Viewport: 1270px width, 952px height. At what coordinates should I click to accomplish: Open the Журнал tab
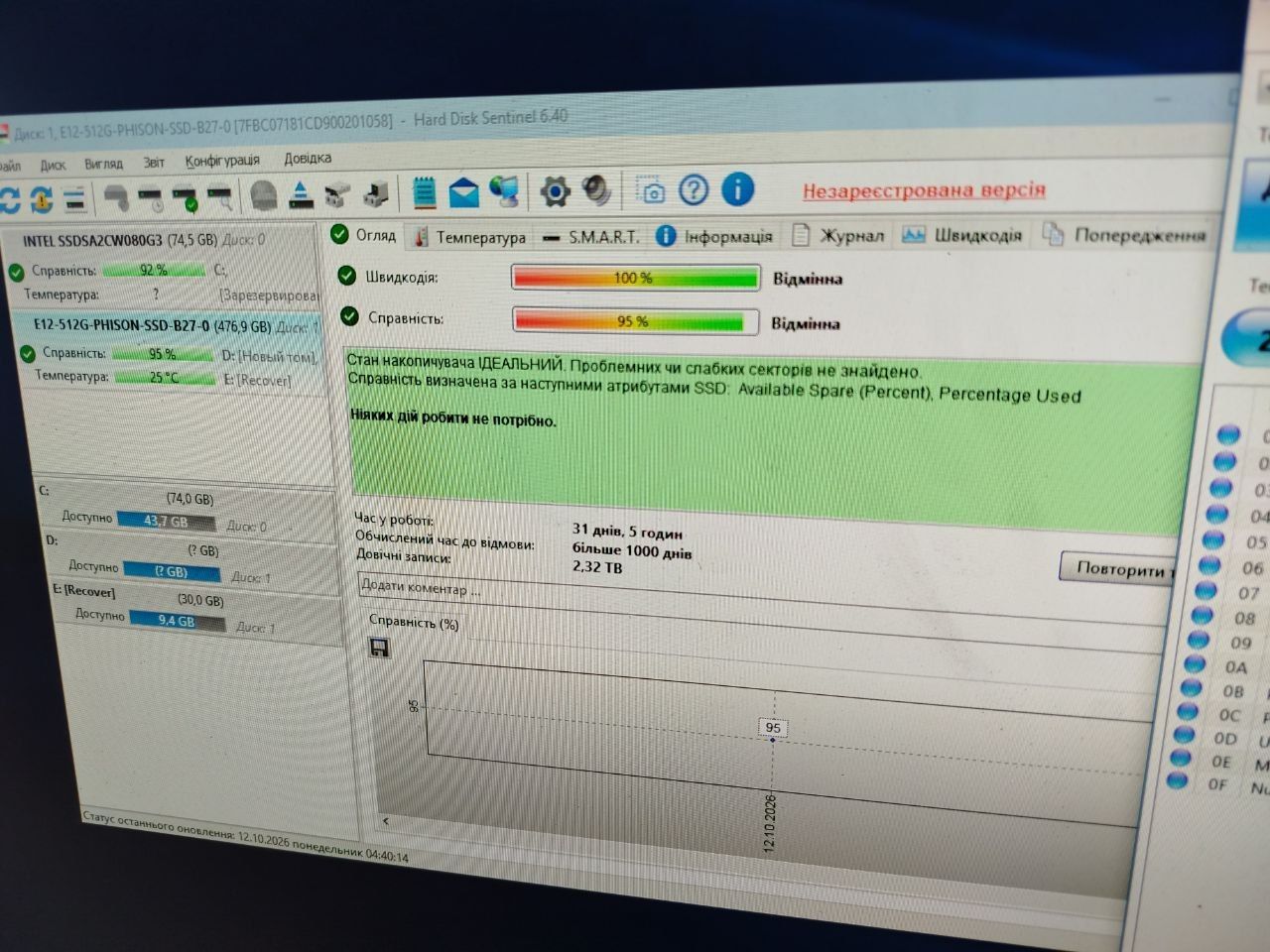[839, 235]
